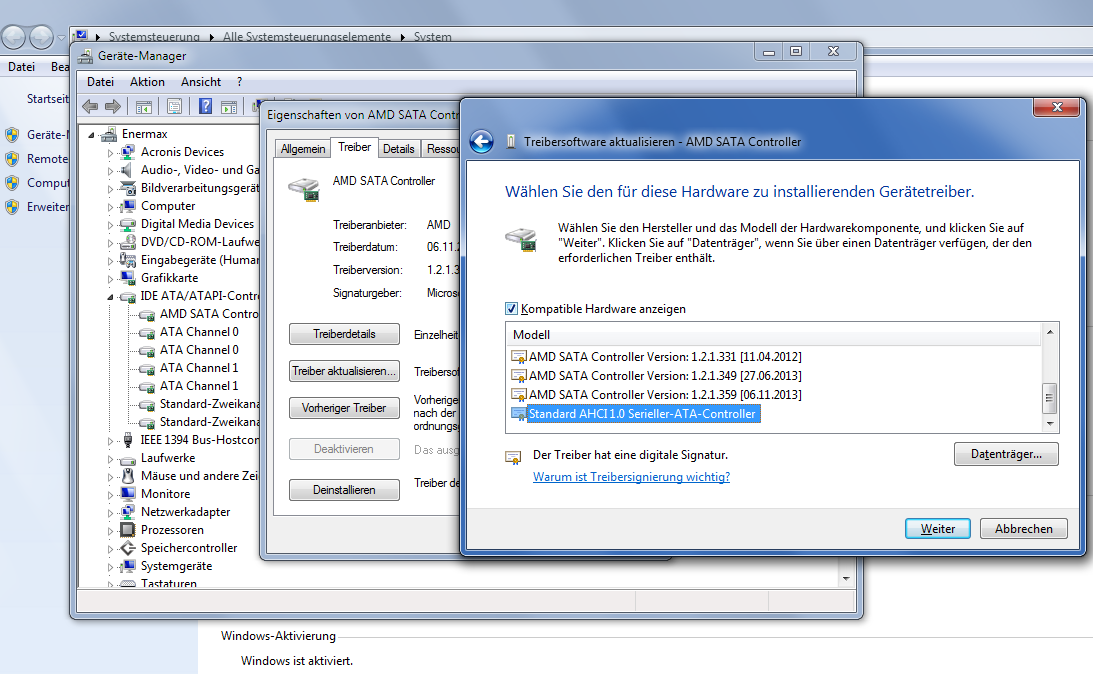Click the show/hide console tree toolbar icon
This screenshot has height=674, width=1093.
point(144,107)
